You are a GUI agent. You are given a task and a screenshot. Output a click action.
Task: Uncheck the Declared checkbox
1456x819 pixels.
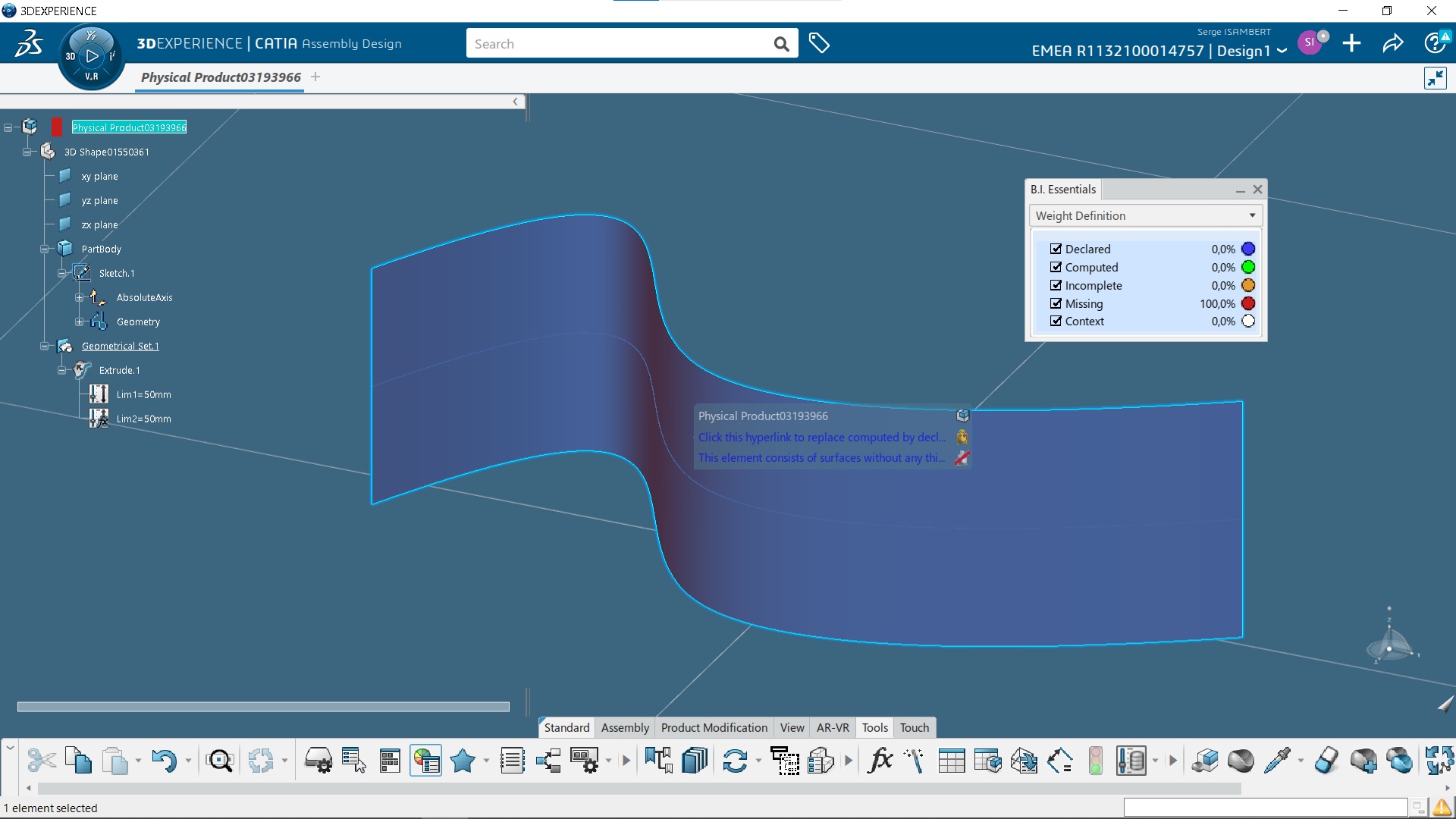(1056, 249)
